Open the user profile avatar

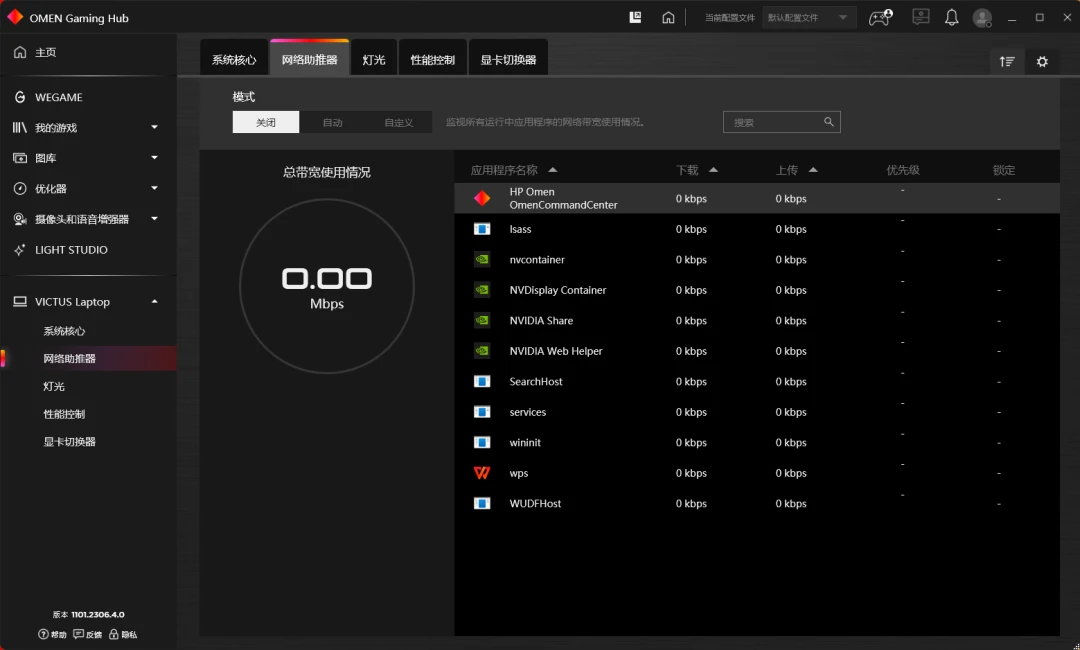(982, 18)
